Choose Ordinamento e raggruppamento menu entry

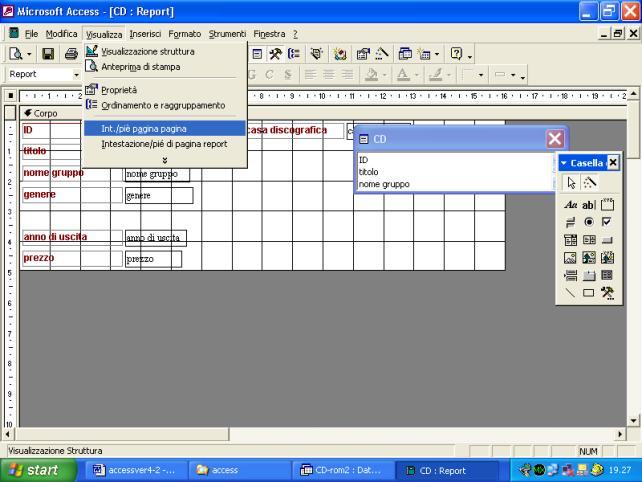(x=165, y=105)
